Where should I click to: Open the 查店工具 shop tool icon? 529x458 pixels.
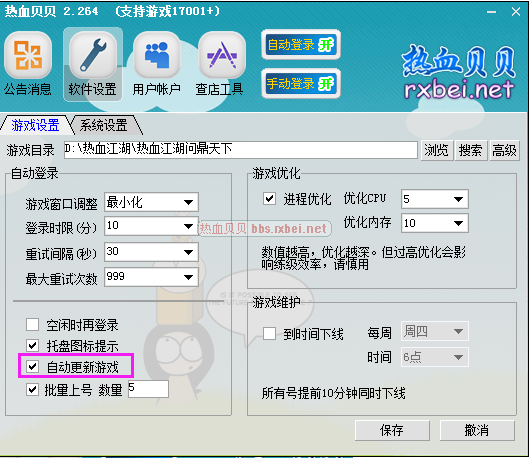click(222, 55)
